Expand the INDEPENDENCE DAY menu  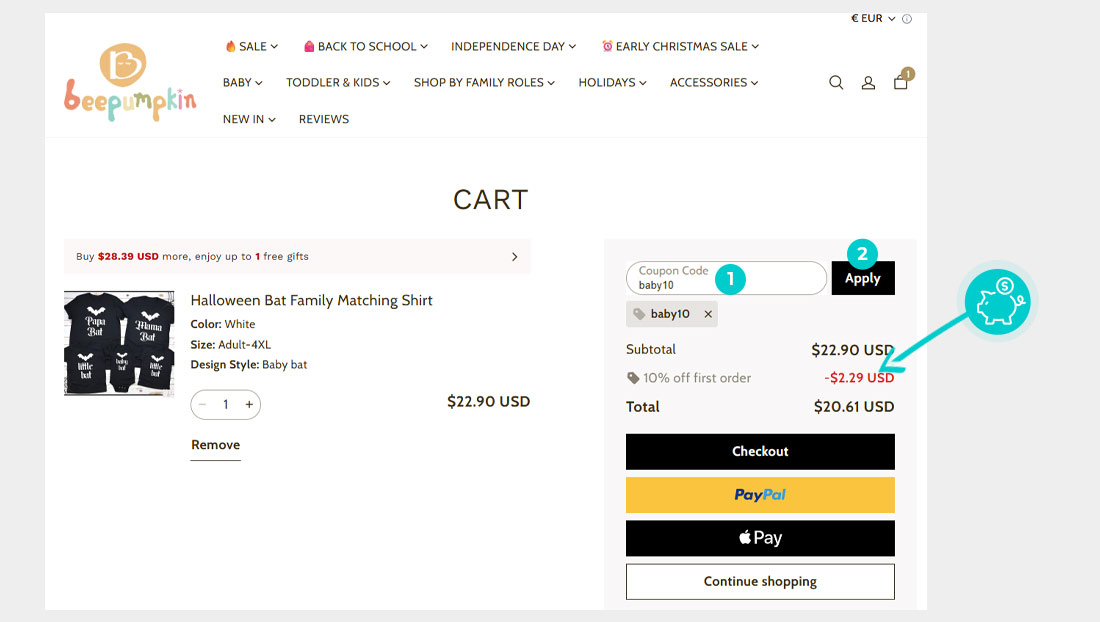[x=514, y=46]
